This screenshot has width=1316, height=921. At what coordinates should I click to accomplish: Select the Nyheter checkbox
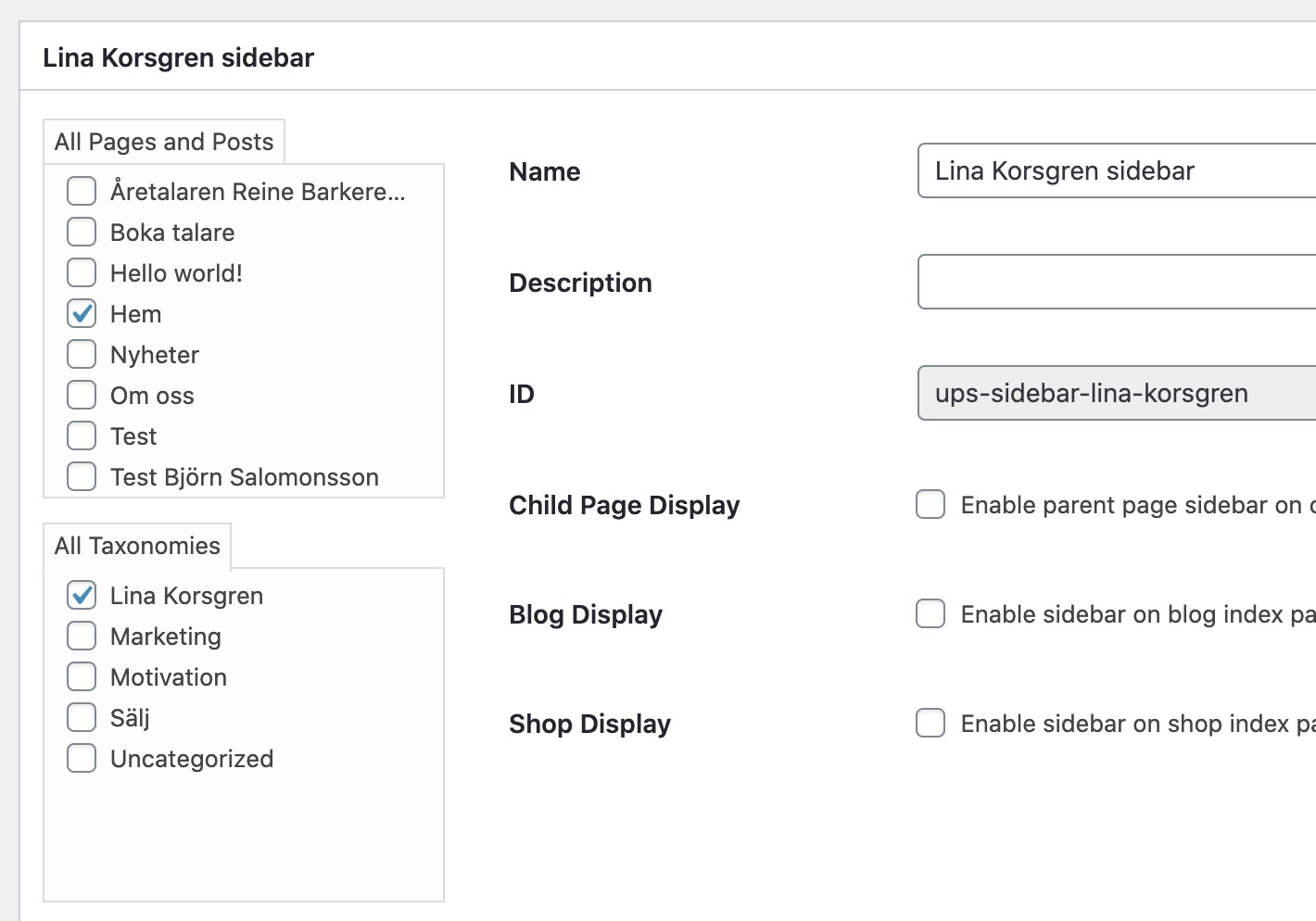pos(82,354)
